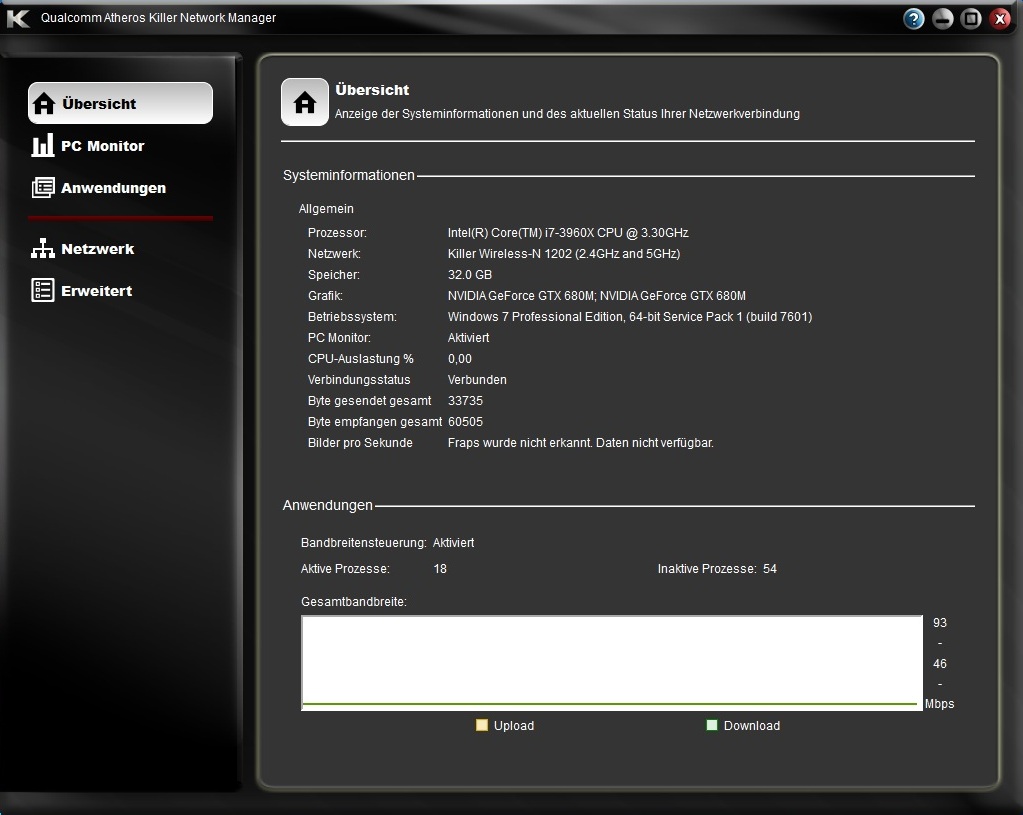This screenshot has width=1023, height=815.
Task: Click the green Download legend swatch
Action: pyautogui.click(x=712, y=725)
